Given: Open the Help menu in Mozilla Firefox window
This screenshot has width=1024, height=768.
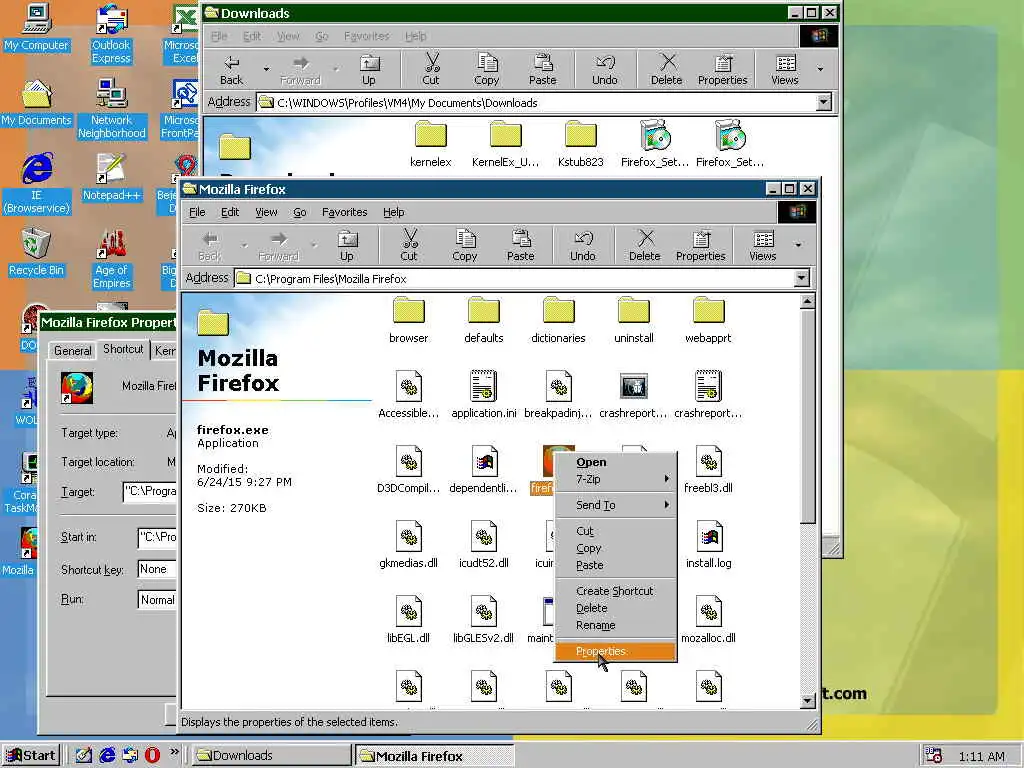Looking at the screenshot, I should click(x=394, y=212).
